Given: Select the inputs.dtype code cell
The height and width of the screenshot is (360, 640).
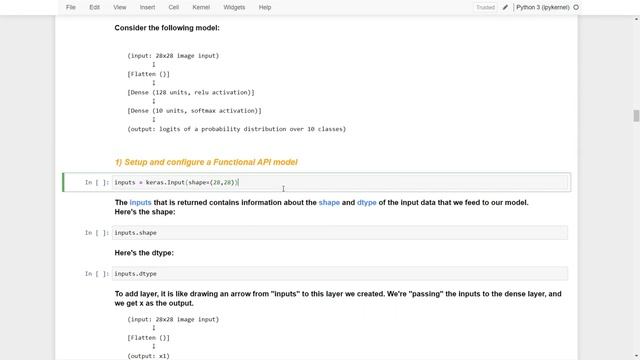Looking at the screenshot, I should click(340, 273).
